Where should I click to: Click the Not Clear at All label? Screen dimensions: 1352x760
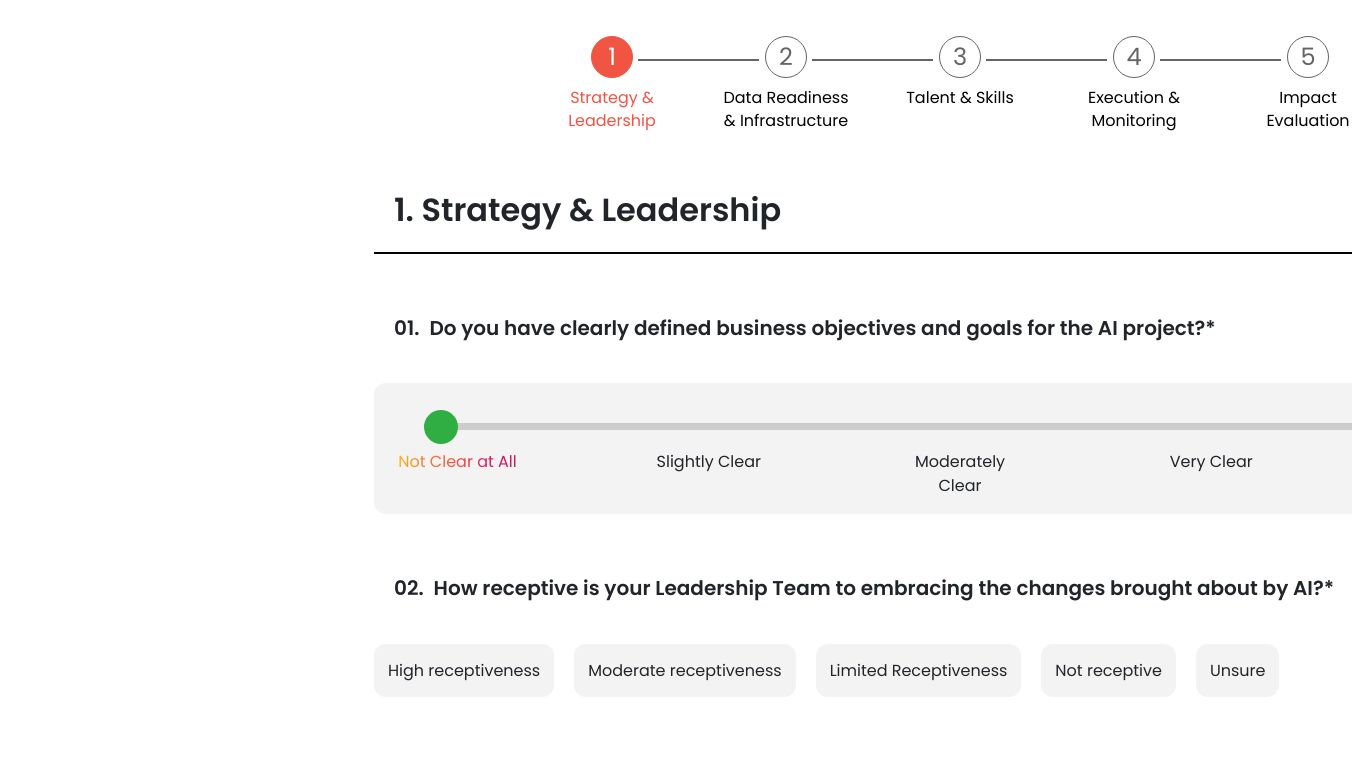457,462
